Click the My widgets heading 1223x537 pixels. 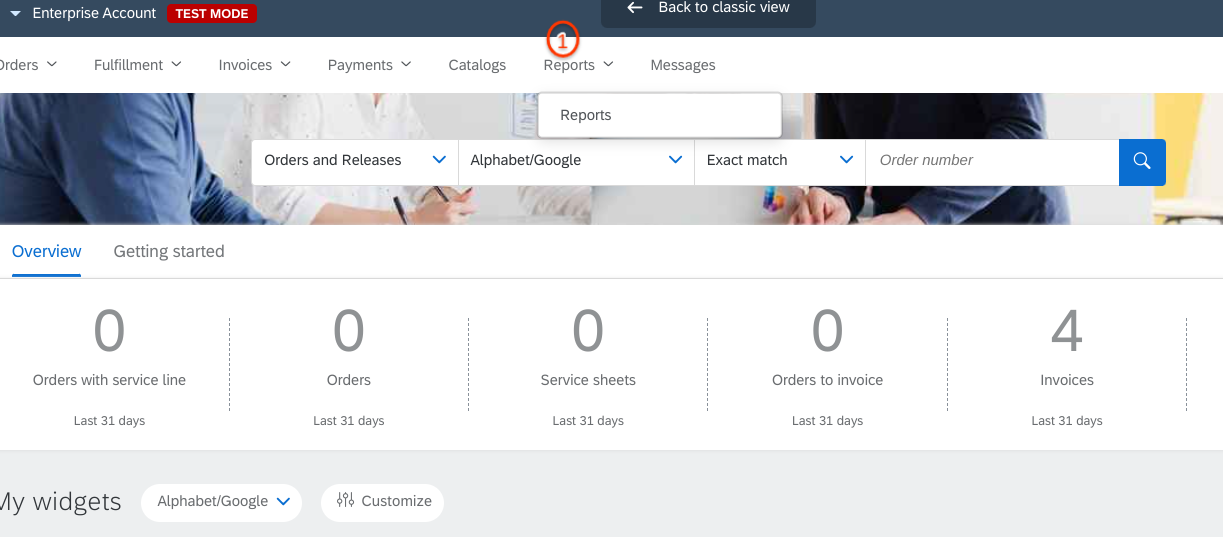(x=61, y=501)
